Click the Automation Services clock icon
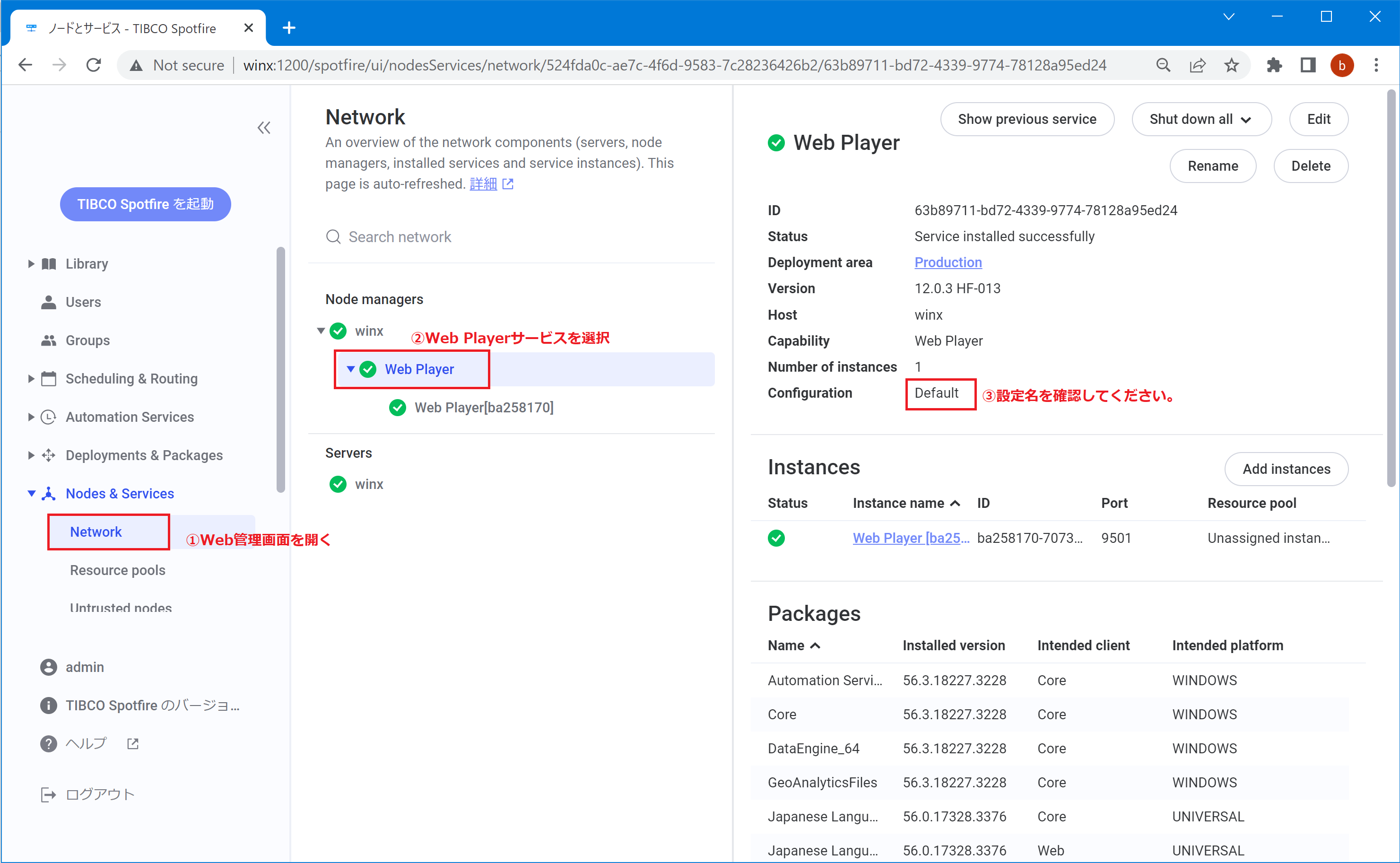Screen dimensions: 1400x863 pos(49,417)
